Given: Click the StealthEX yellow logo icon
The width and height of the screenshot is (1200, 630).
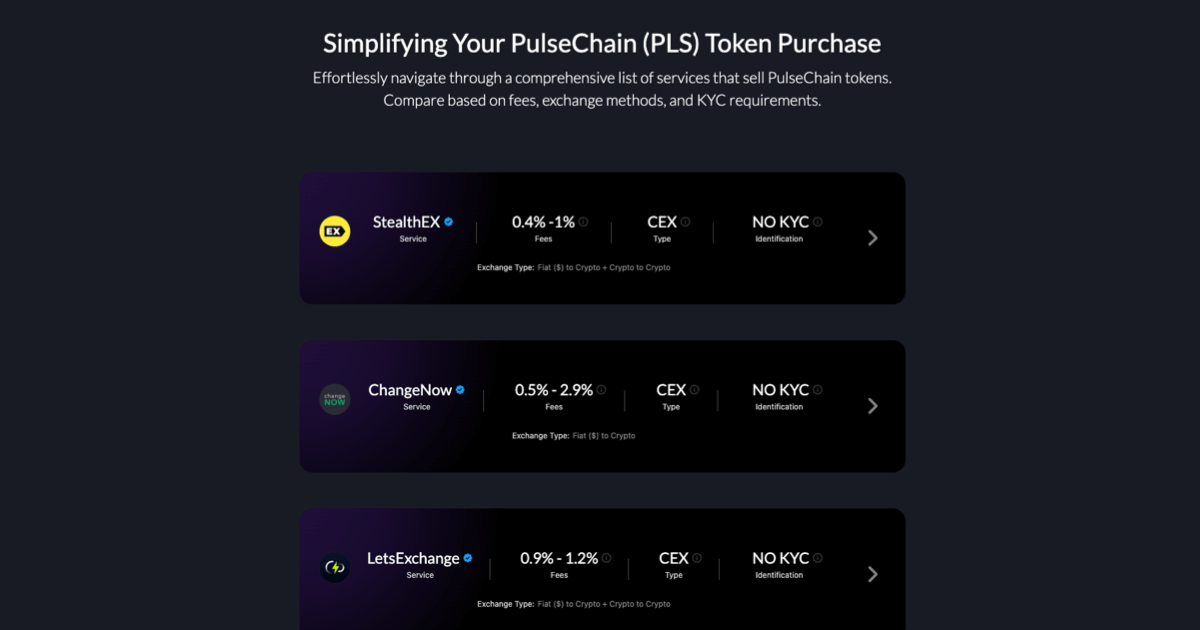Looking at the screenshot, I should pyautogui.click(x=335, y=230).
